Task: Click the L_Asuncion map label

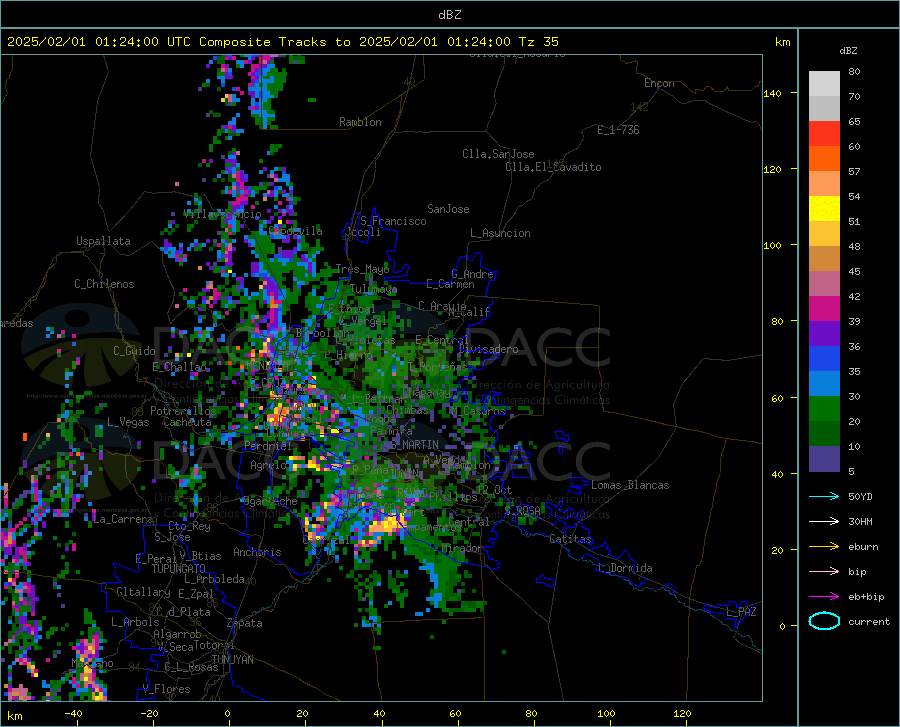Action: pyautogui.click(x=500, y=233)
